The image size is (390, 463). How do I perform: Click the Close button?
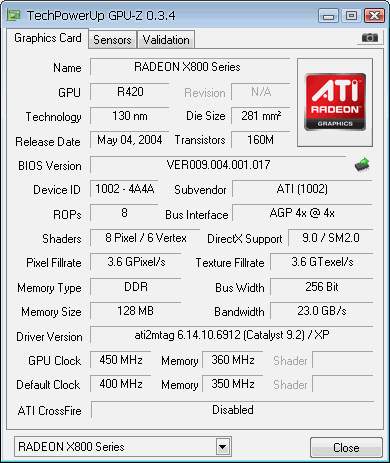pos(346,448)
